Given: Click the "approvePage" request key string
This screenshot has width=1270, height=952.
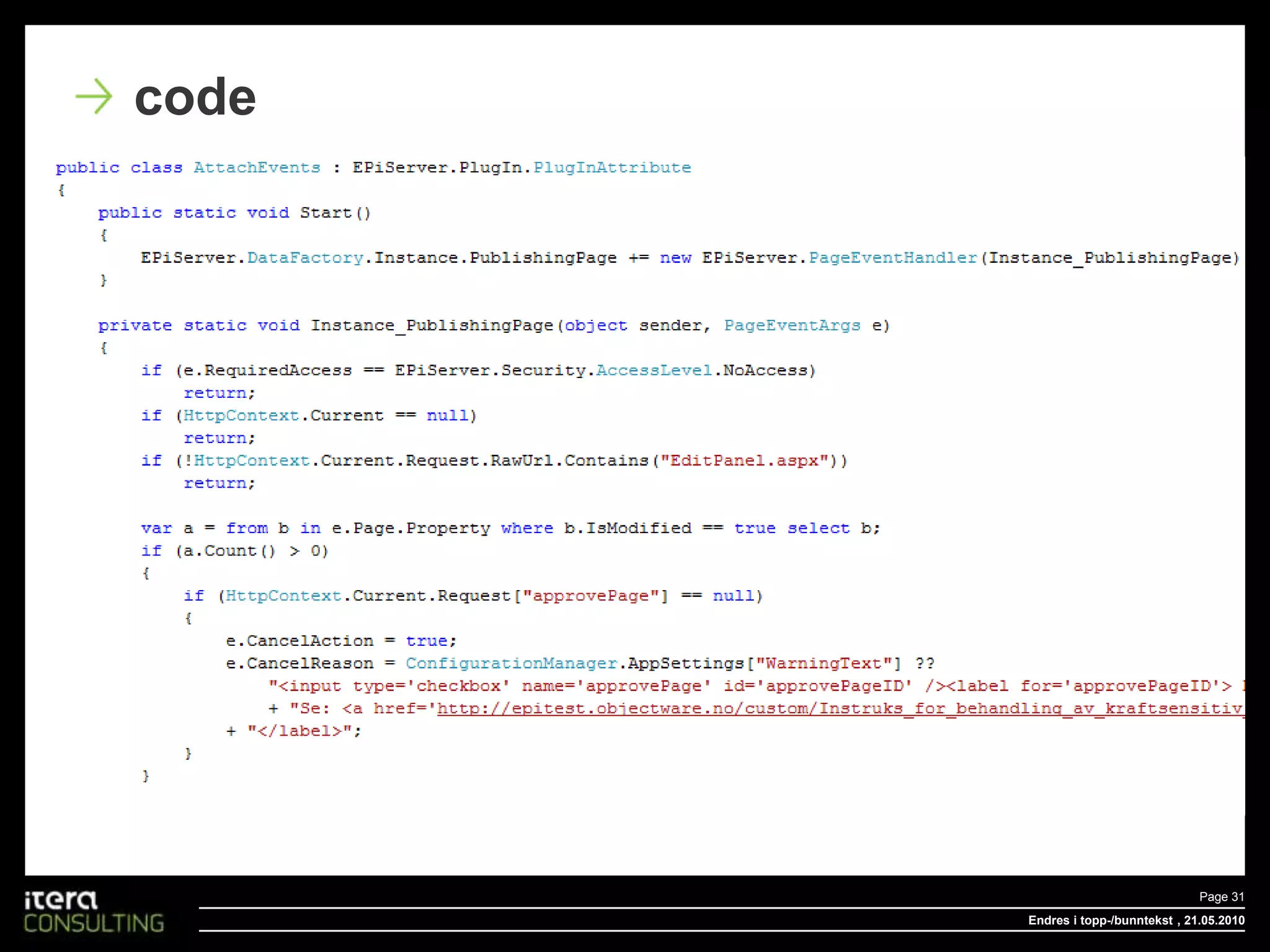Looking at the screenshot, I should (590, 596).
